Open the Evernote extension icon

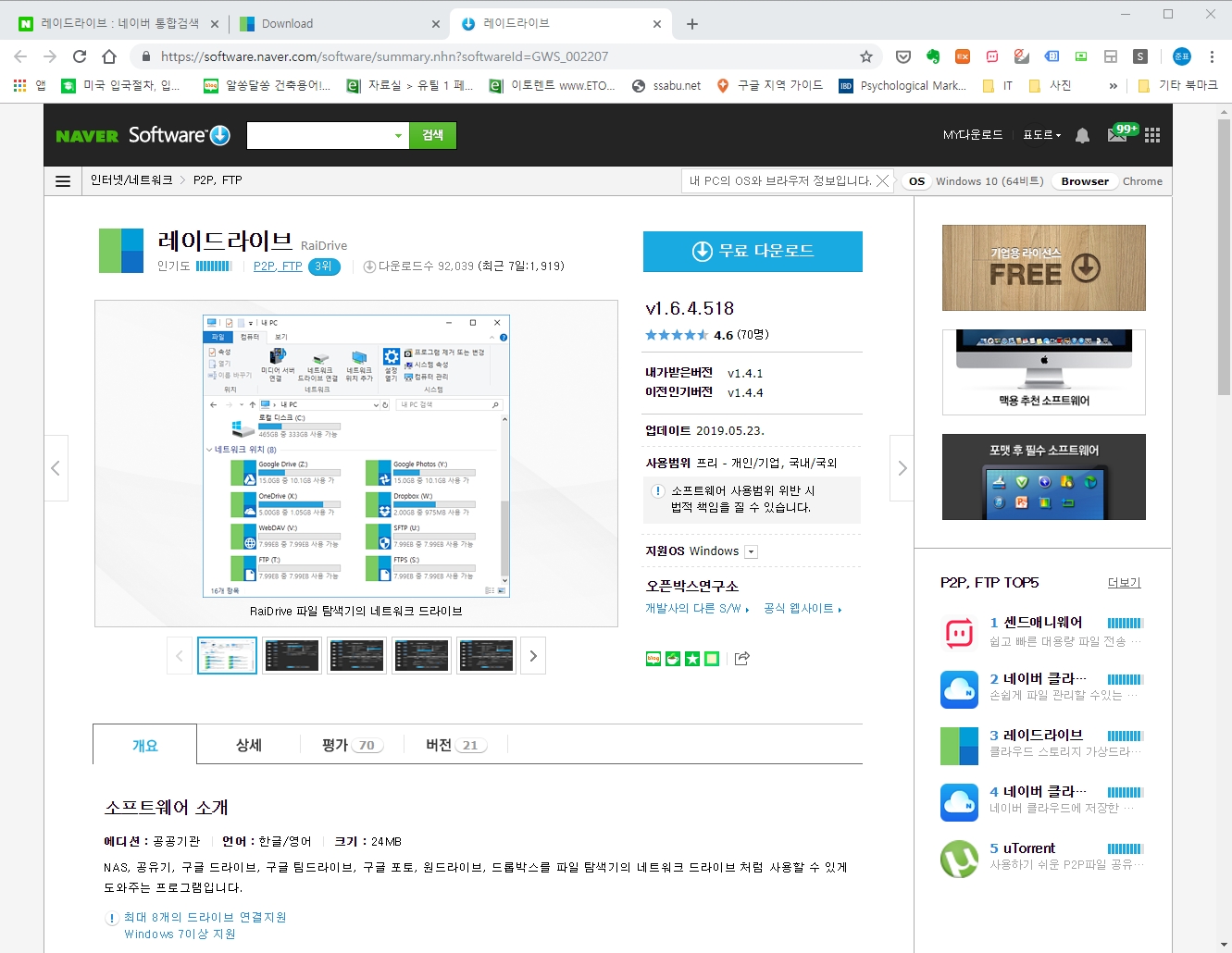(933, 56)
